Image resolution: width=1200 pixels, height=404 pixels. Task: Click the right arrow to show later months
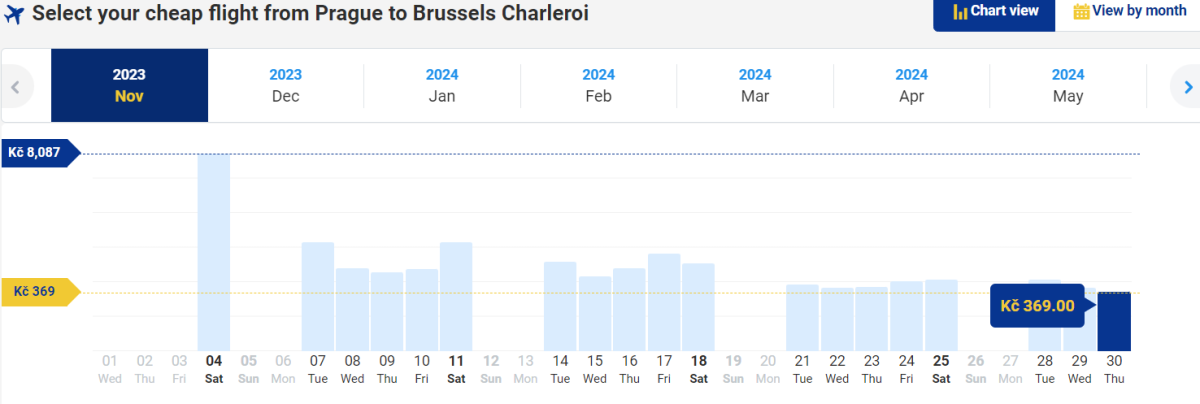(x=1182, y=86)
